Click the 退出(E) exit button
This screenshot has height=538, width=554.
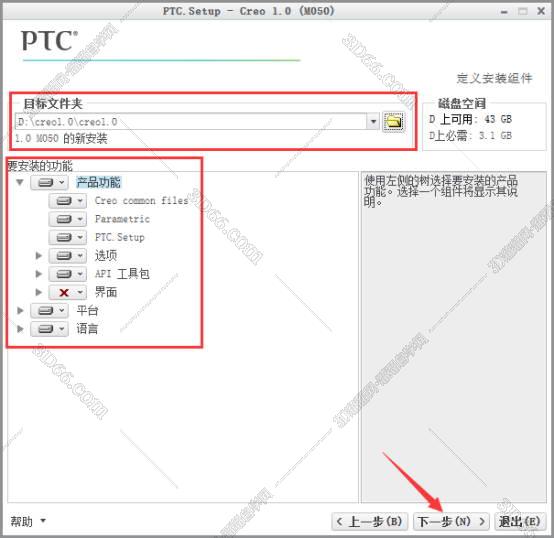click(x=519, y=521)
